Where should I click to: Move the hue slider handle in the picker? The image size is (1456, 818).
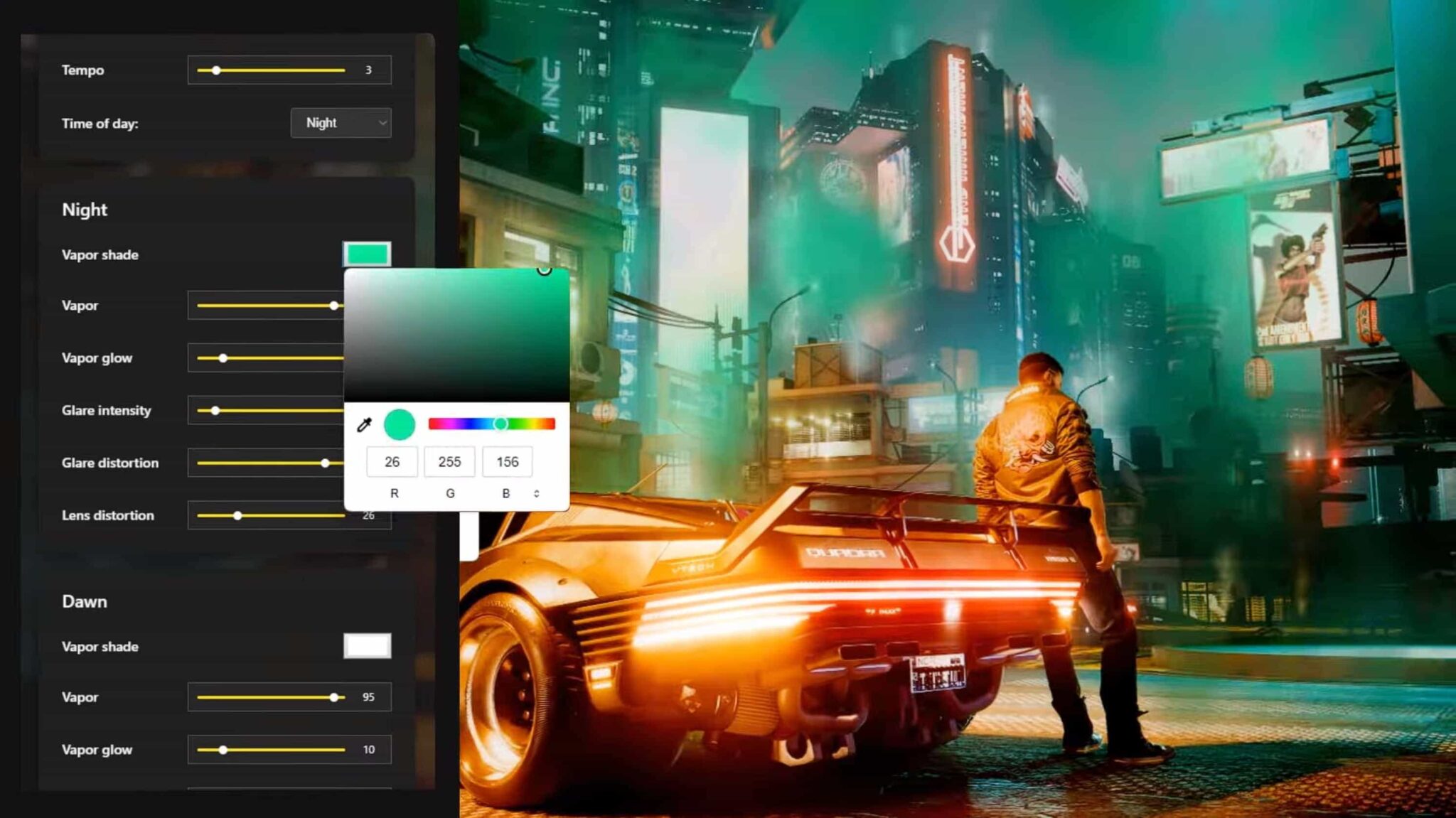point(501,424)
